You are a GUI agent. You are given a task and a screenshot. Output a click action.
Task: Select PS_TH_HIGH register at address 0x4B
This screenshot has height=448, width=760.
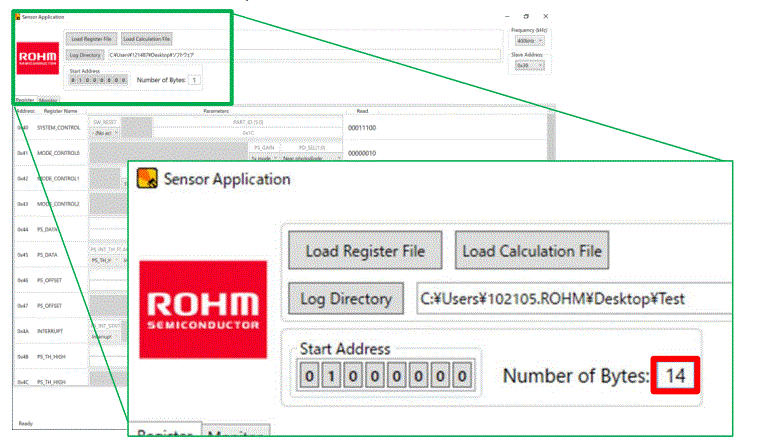51,357
